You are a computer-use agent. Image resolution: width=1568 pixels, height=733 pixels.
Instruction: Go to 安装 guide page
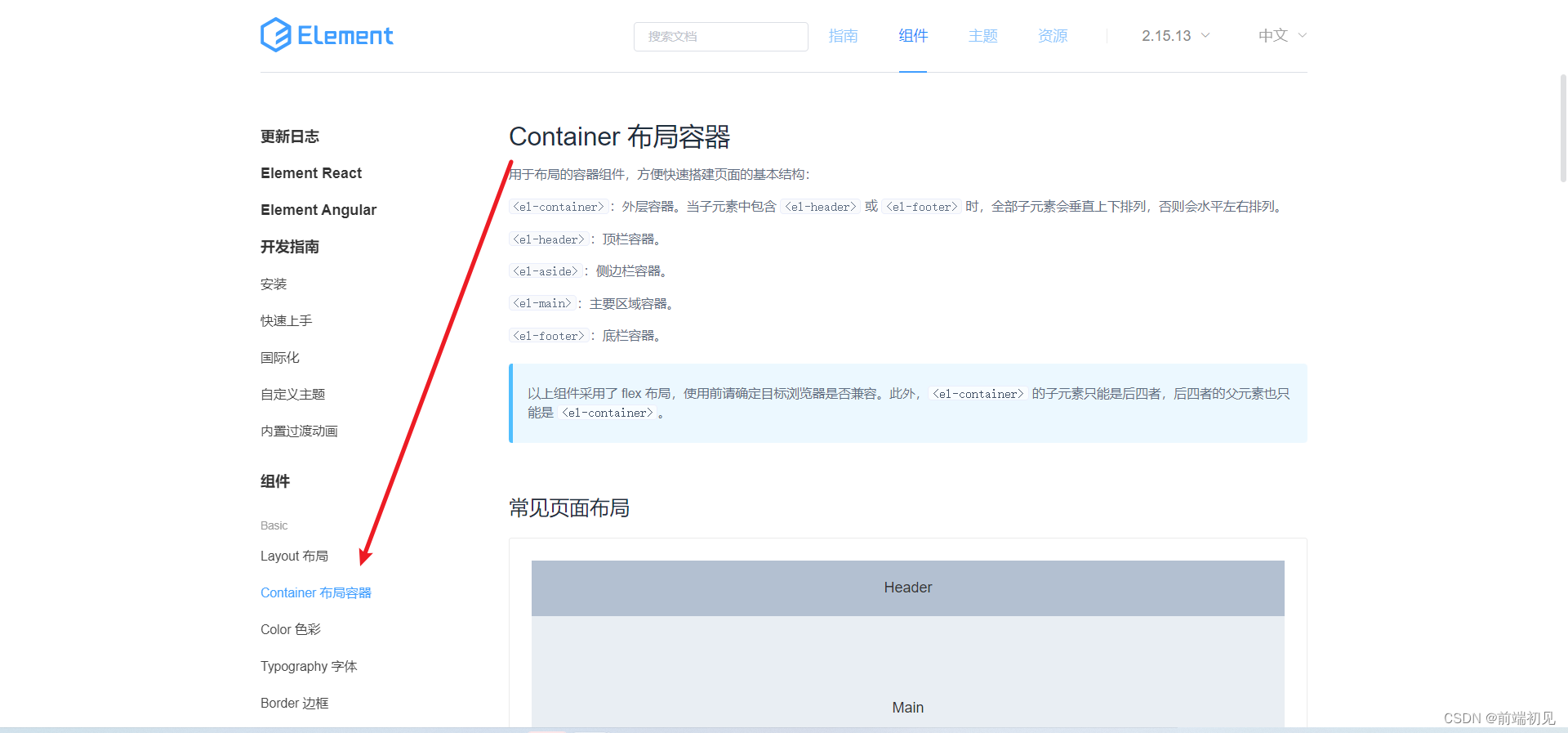(274, 284)
